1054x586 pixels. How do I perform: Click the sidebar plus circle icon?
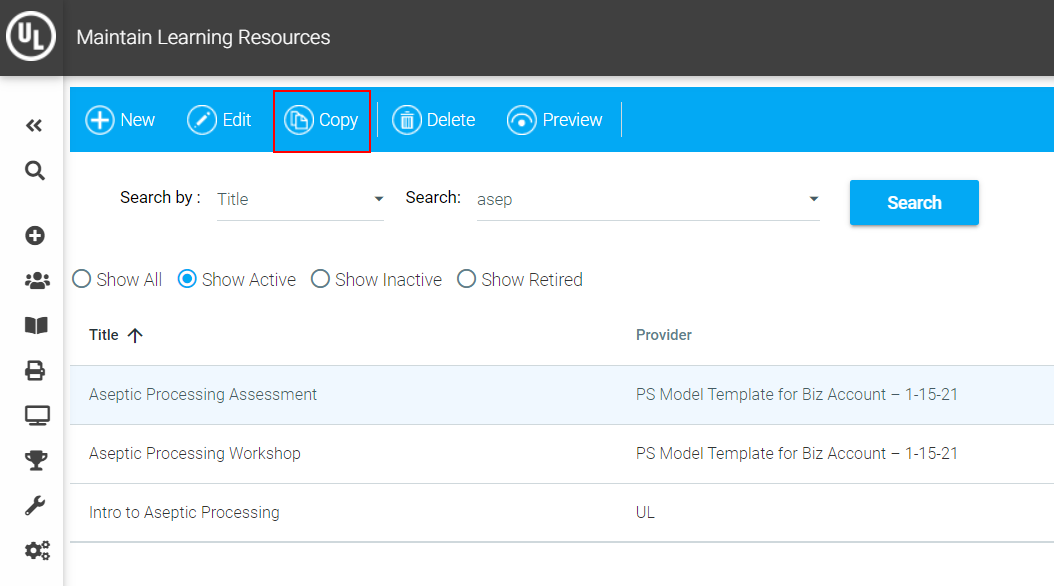coord(35,236)
